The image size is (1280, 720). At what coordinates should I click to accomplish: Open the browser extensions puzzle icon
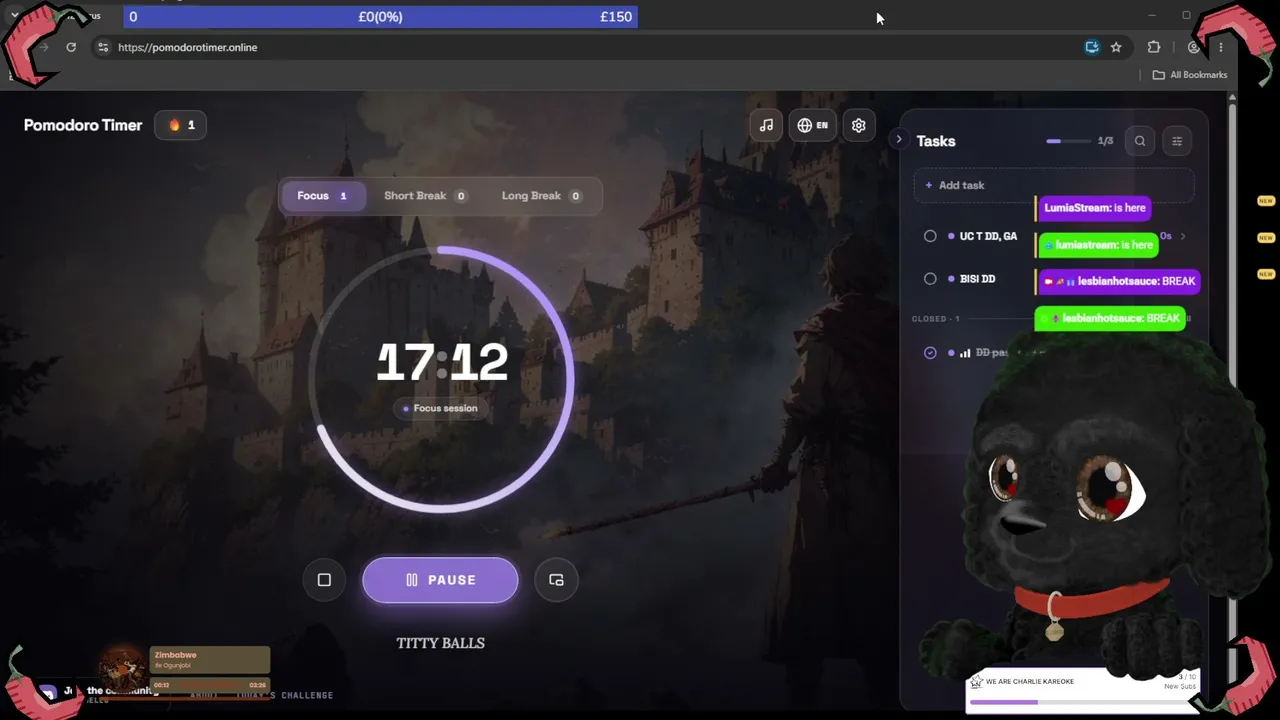(x=1154, y=47)
